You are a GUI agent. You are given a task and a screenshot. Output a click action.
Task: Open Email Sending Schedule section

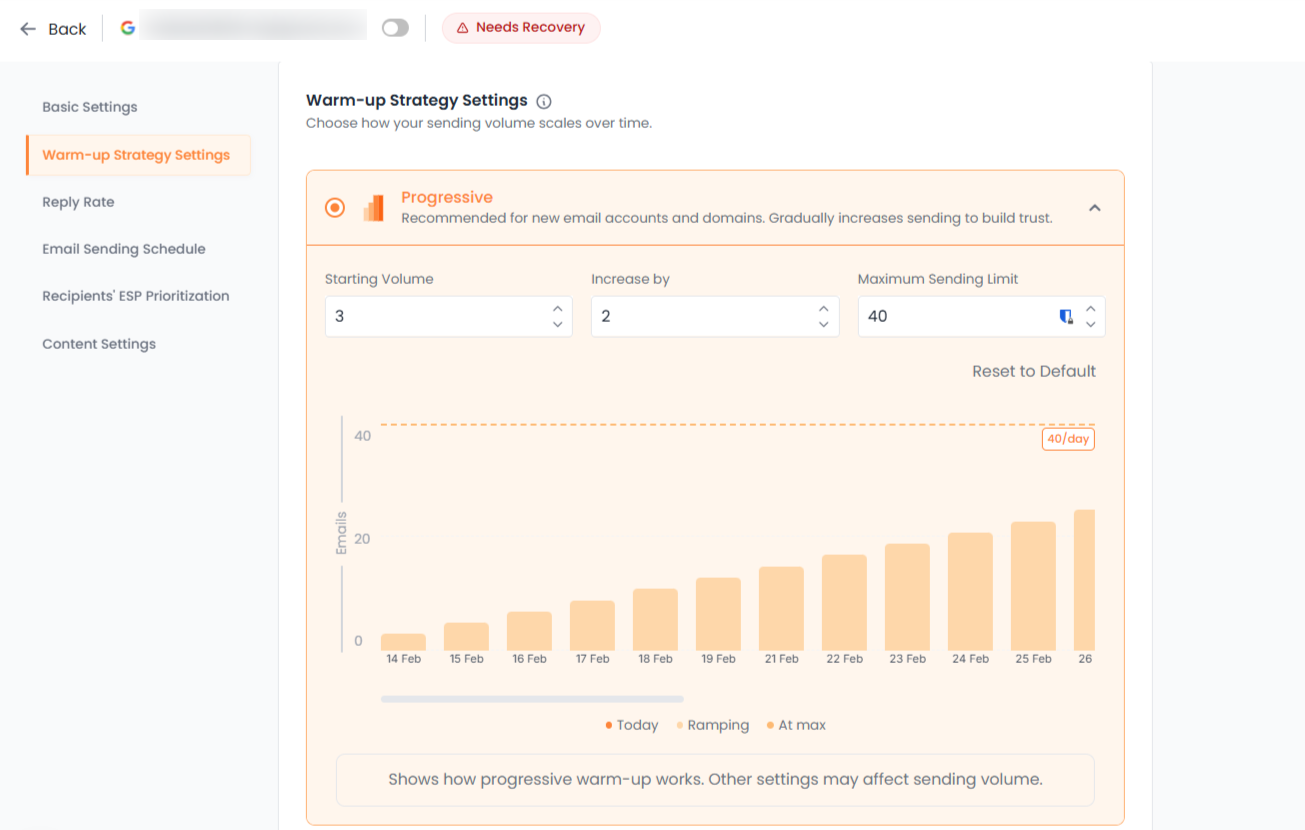124,249
